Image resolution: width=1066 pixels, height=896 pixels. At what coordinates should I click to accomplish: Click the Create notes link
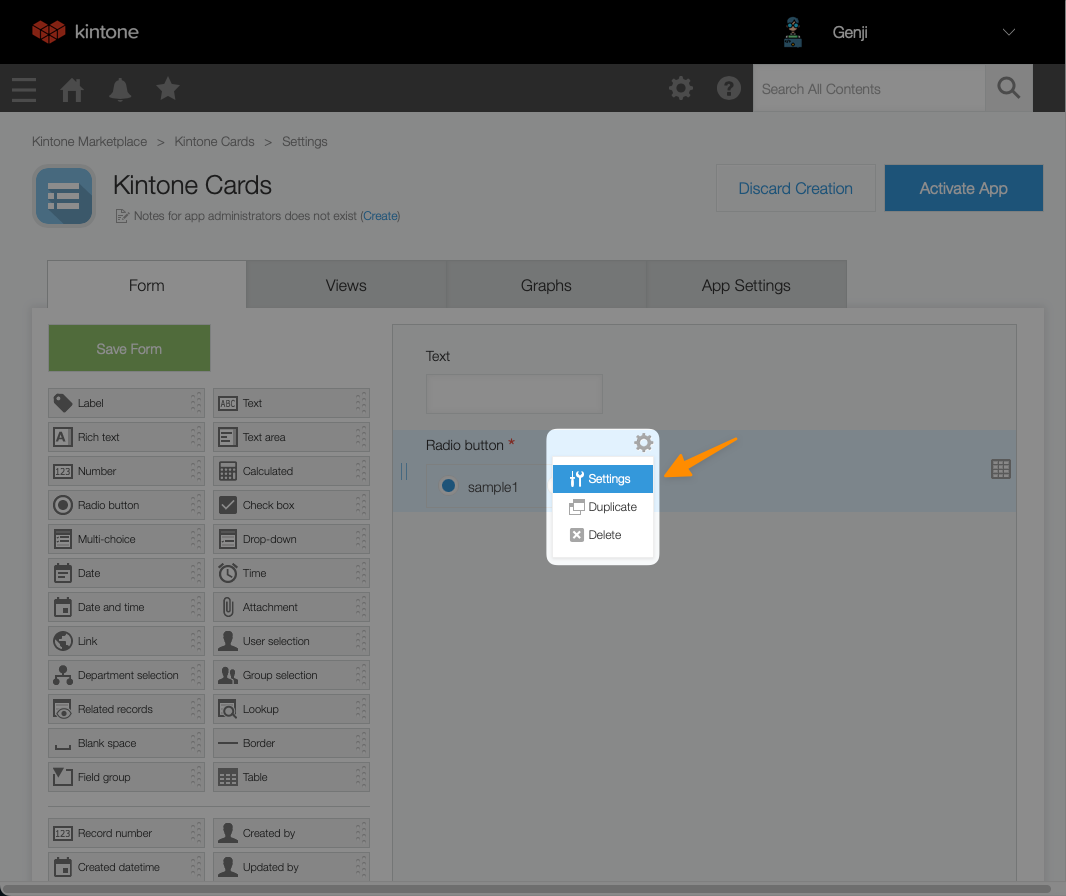[x=380, y=216]
